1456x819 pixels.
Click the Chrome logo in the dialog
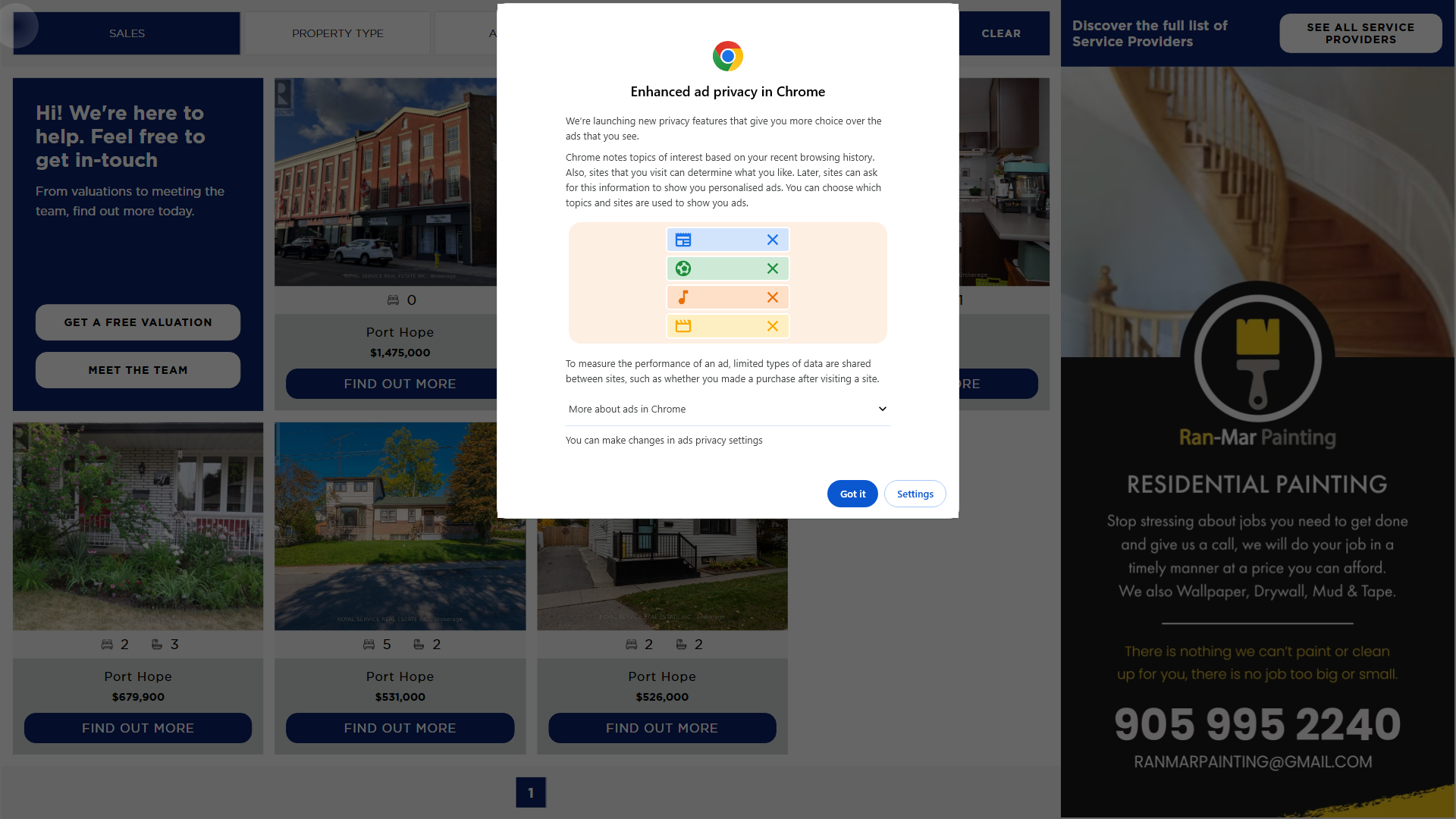(727, 56)
